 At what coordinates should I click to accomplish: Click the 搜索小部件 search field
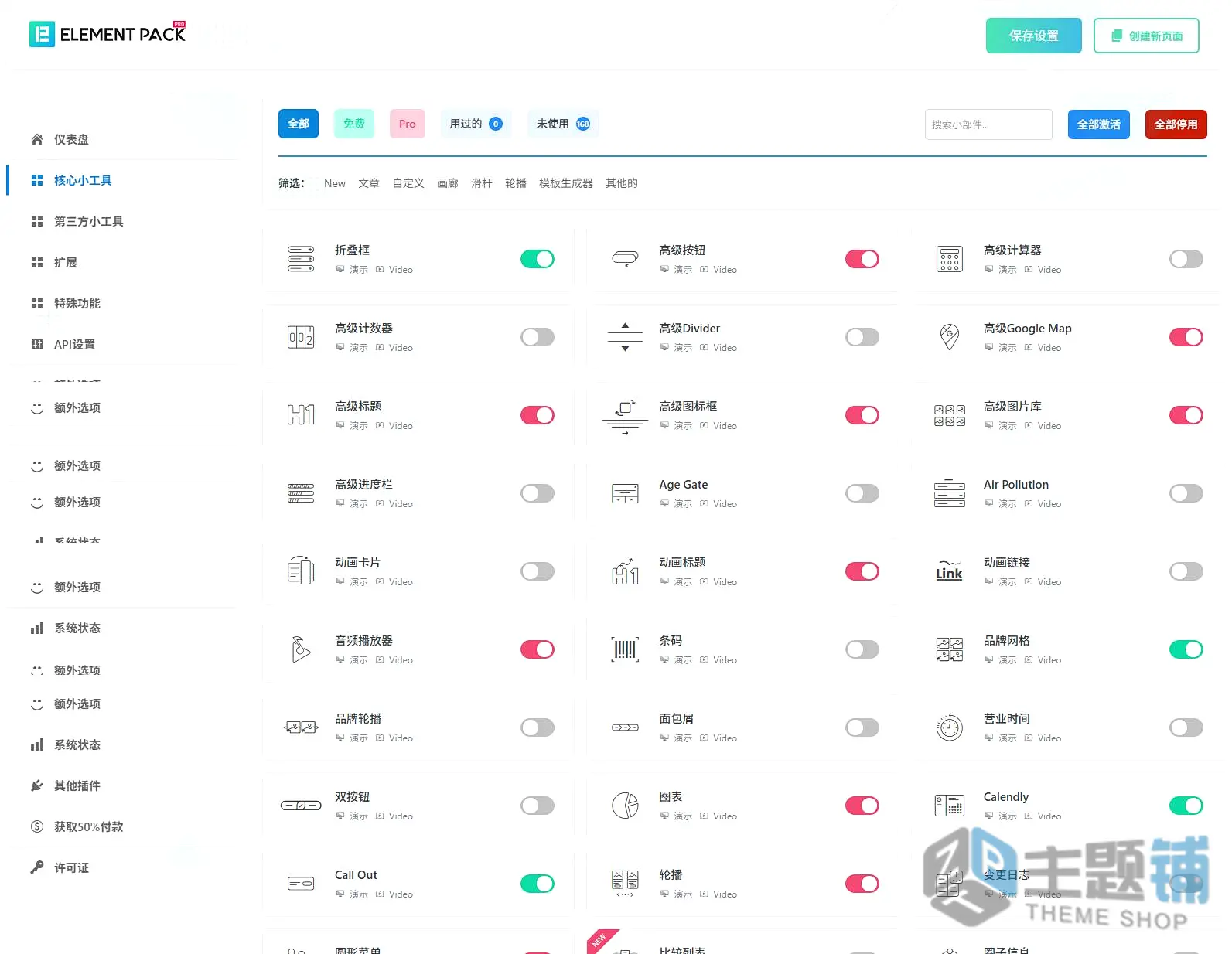click(x=988, y=124)
